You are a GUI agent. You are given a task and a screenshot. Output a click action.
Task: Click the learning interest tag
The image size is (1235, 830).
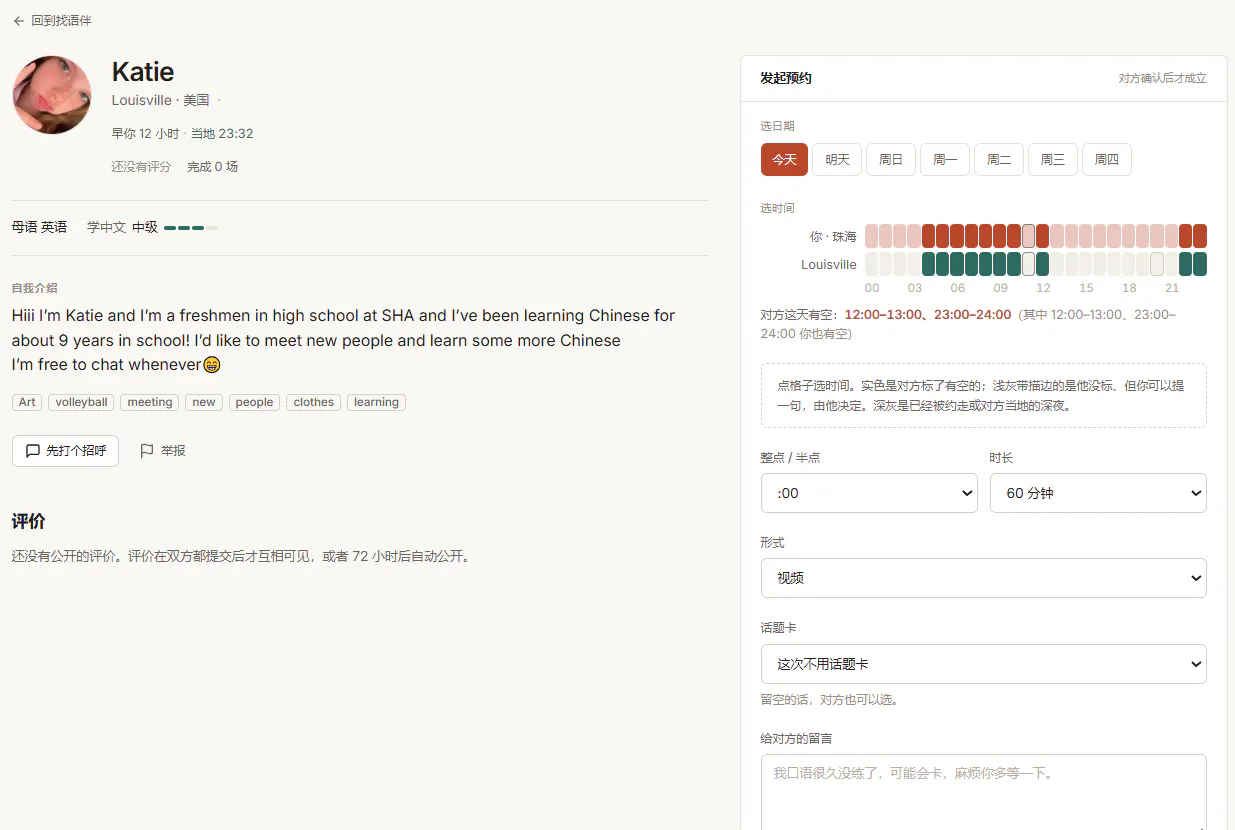(376, 402)
